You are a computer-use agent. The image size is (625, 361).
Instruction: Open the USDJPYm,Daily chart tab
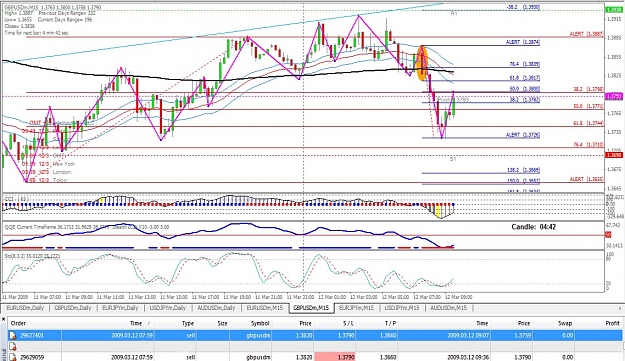coord(167,308)
